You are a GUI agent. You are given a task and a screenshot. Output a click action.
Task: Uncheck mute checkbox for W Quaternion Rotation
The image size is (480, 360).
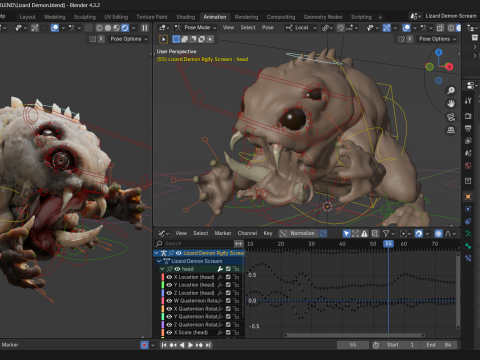coord(228,301)
